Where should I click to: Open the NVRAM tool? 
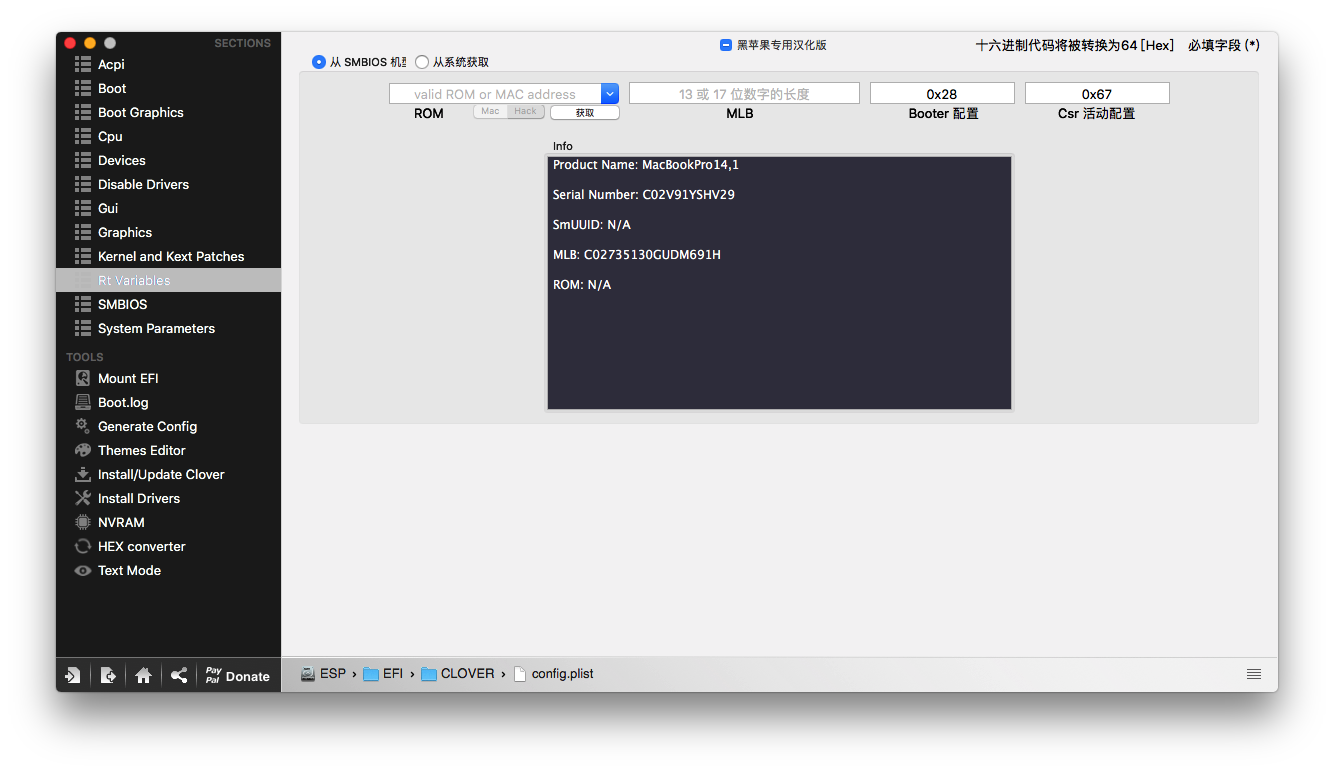coord(121,522)
